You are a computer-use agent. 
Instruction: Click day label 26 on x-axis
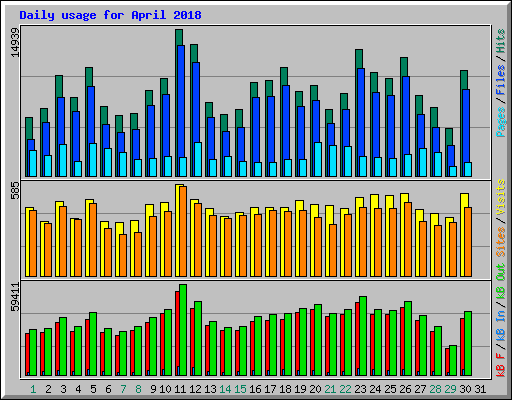[405, 389]
